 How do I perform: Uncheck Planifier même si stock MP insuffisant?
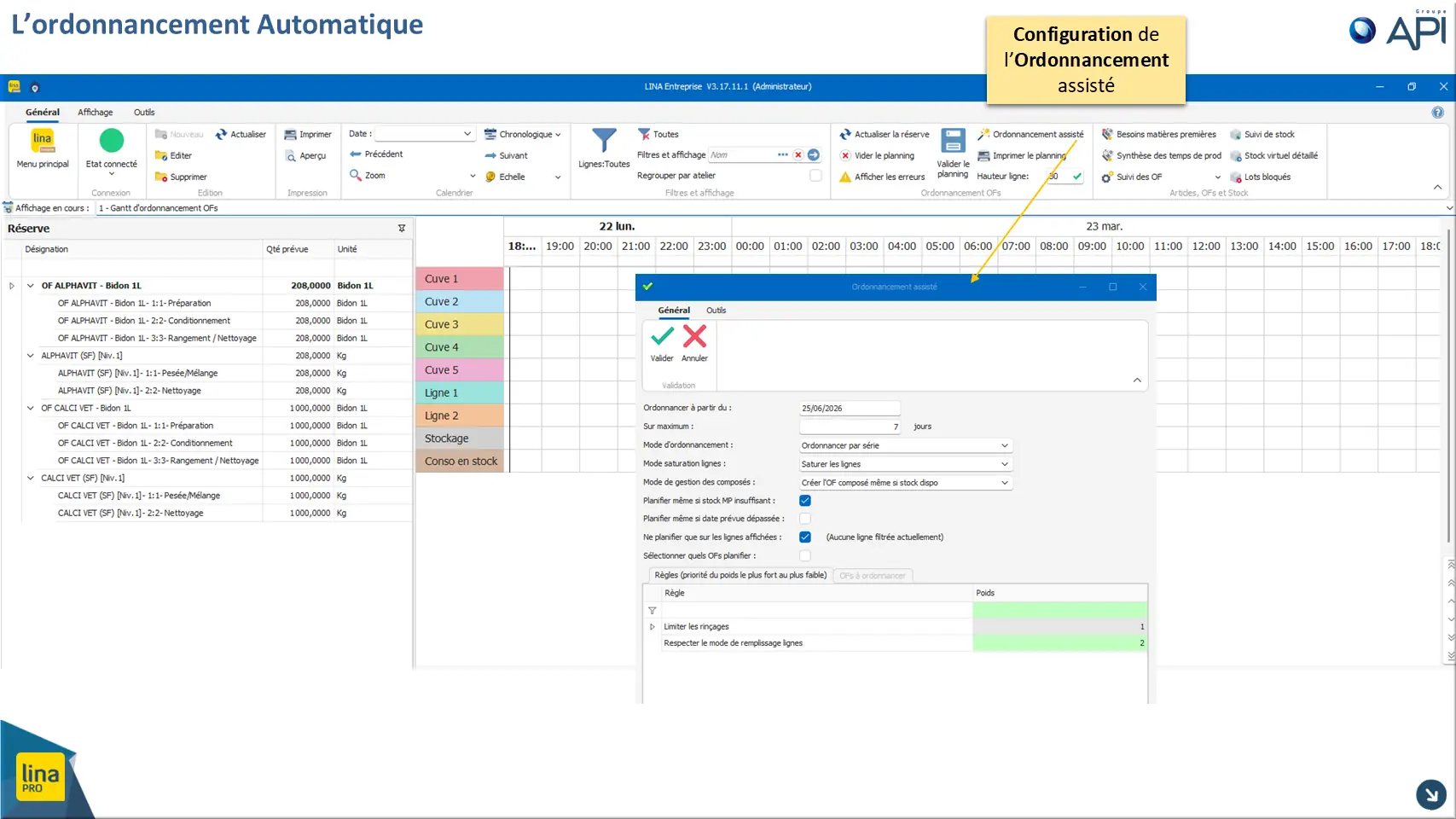pos(805,501)
